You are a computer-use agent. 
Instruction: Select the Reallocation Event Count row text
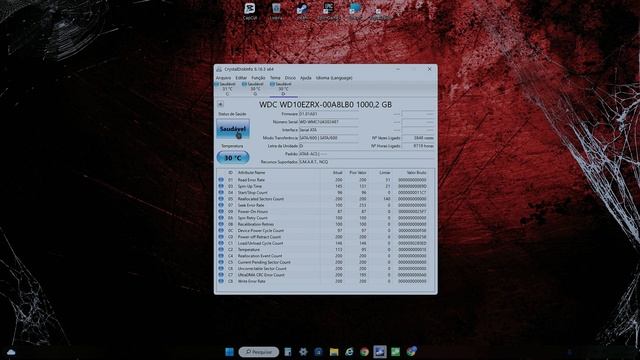pyautogui.click(x=260, y=256)
